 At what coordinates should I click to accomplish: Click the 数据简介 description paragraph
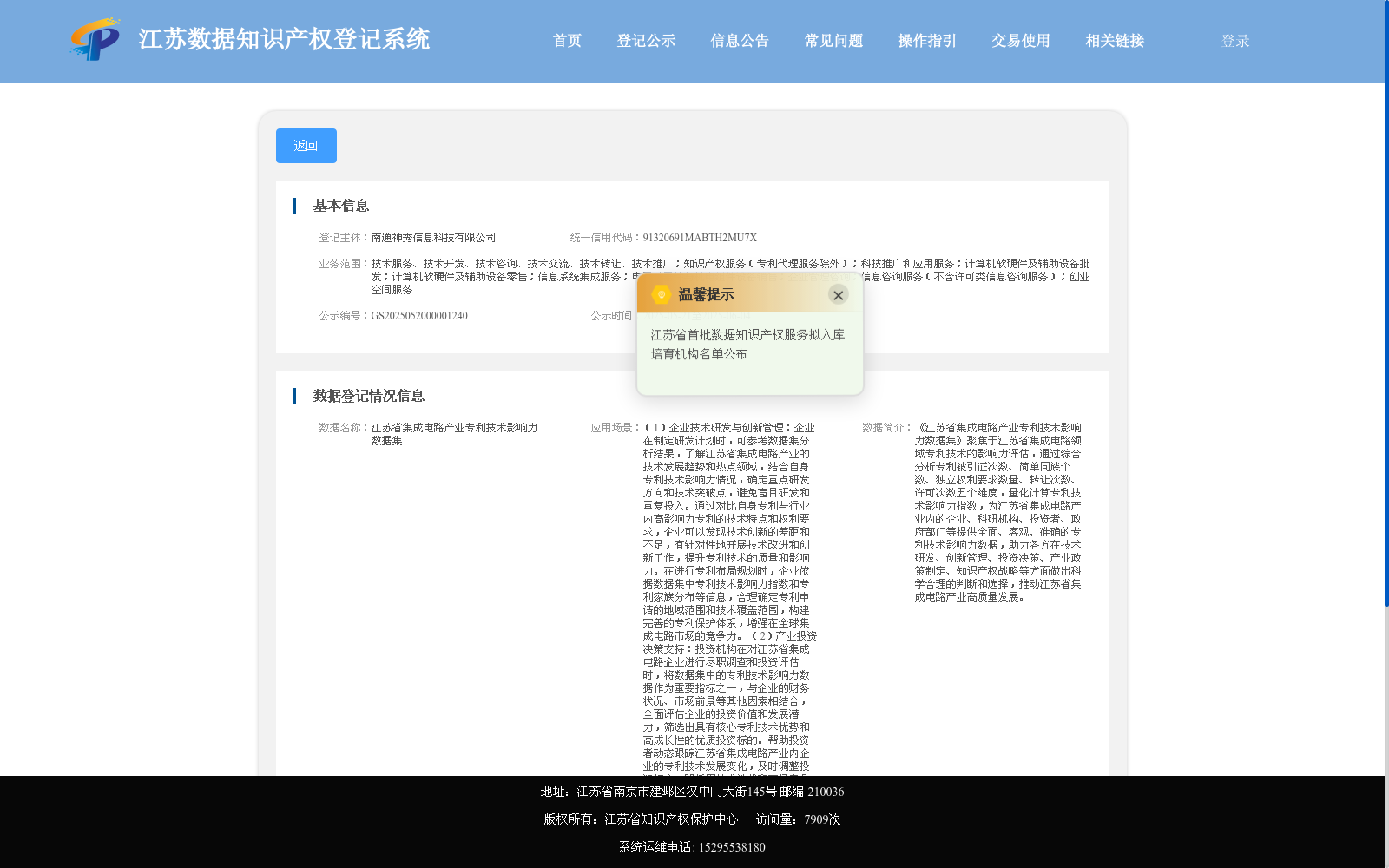pyautogui.click(x=997, y=512)
